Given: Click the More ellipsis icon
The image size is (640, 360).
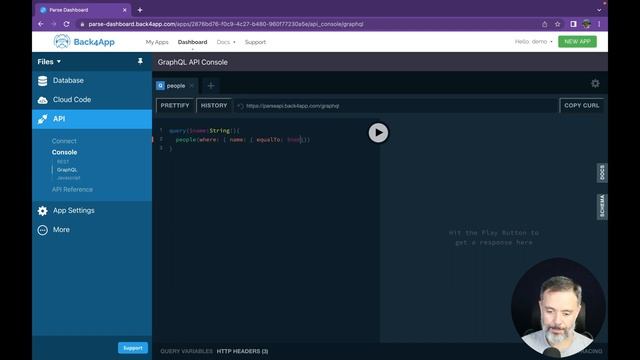Looking at the screenshot, I should 42,230.
